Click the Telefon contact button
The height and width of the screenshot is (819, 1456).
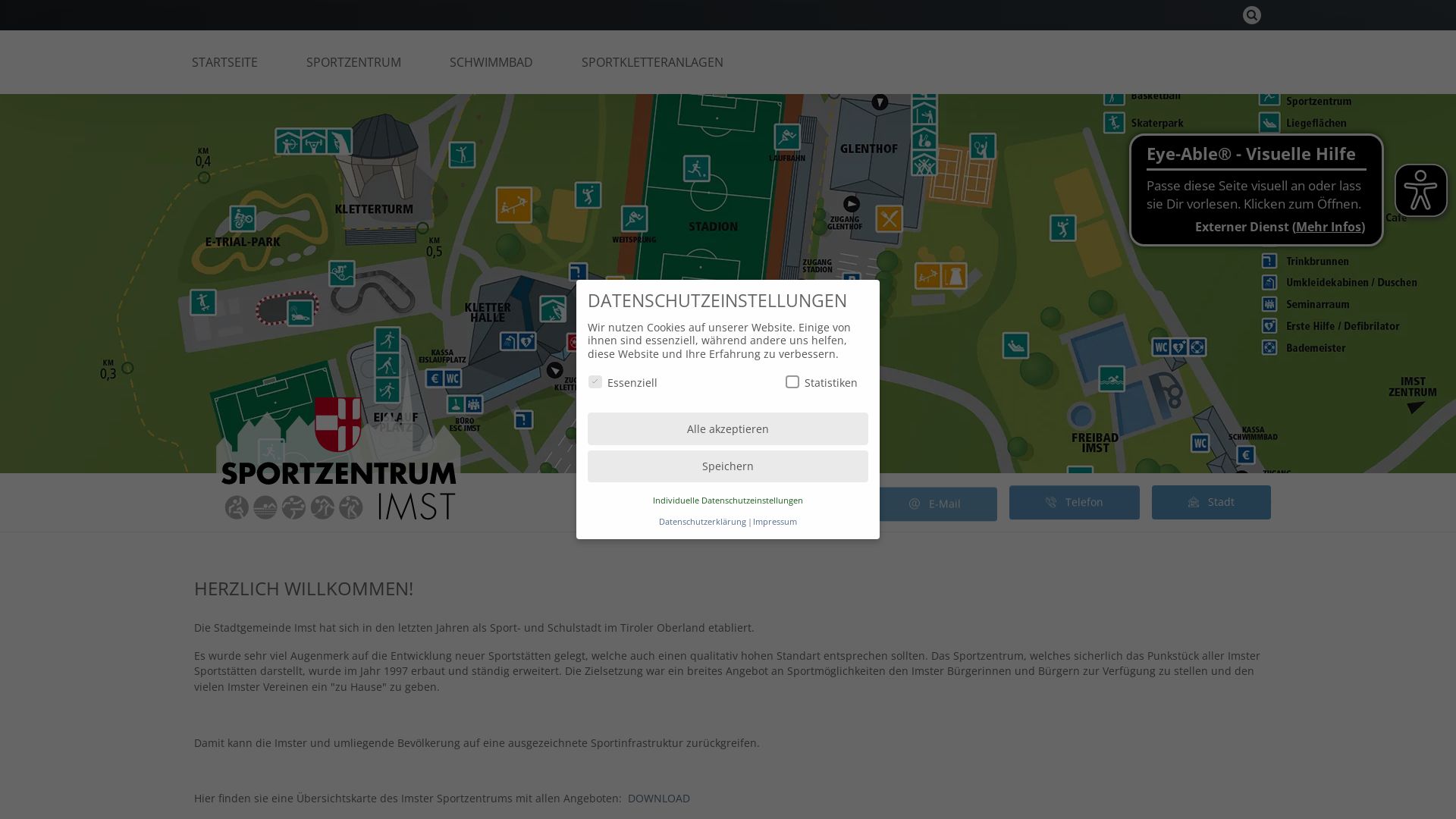[1075, 503]
